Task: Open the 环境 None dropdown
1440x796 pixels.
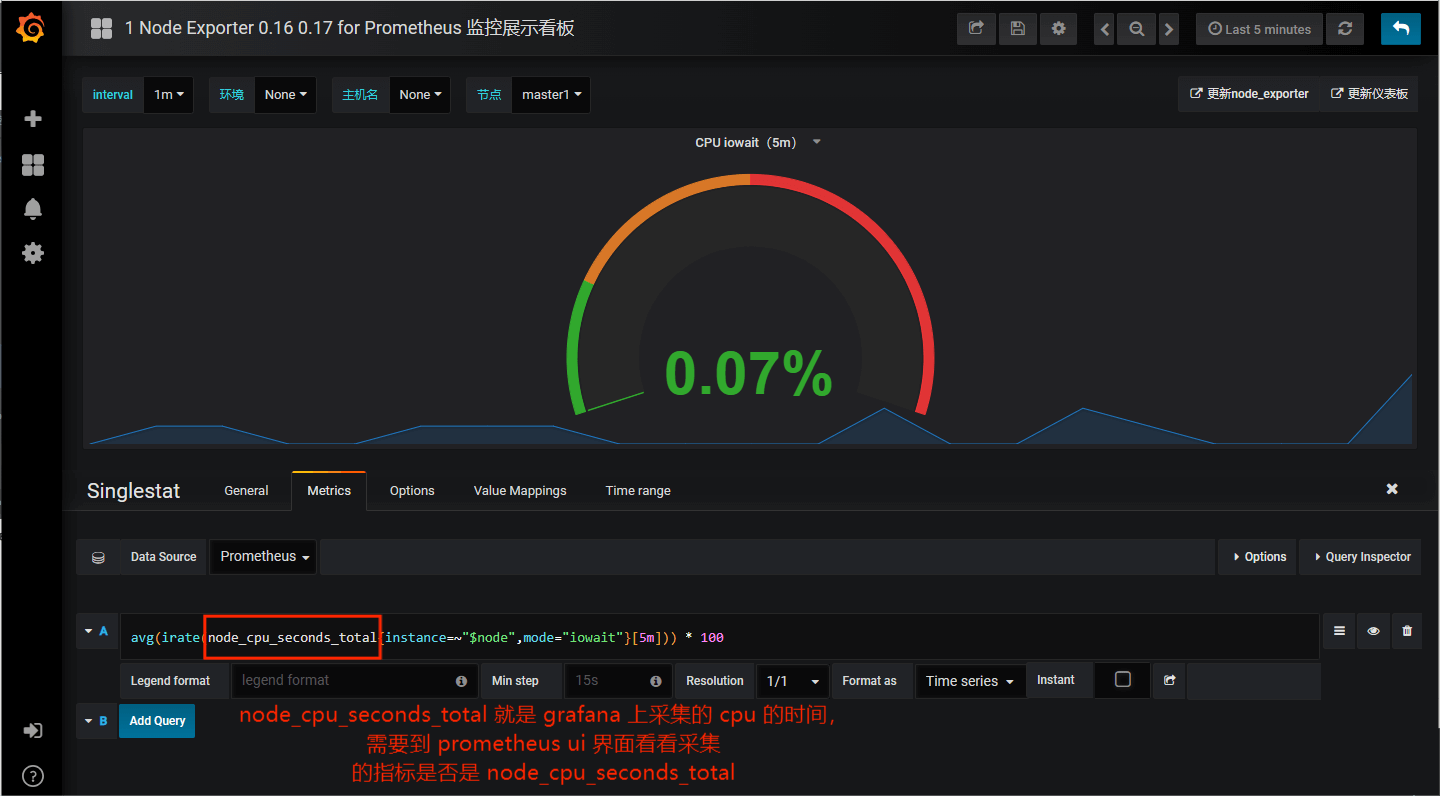Action: click(285, 95)
